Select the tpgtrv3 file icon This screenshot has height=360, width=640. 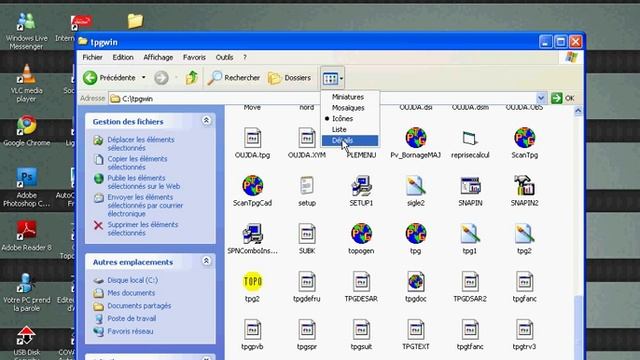524,329
